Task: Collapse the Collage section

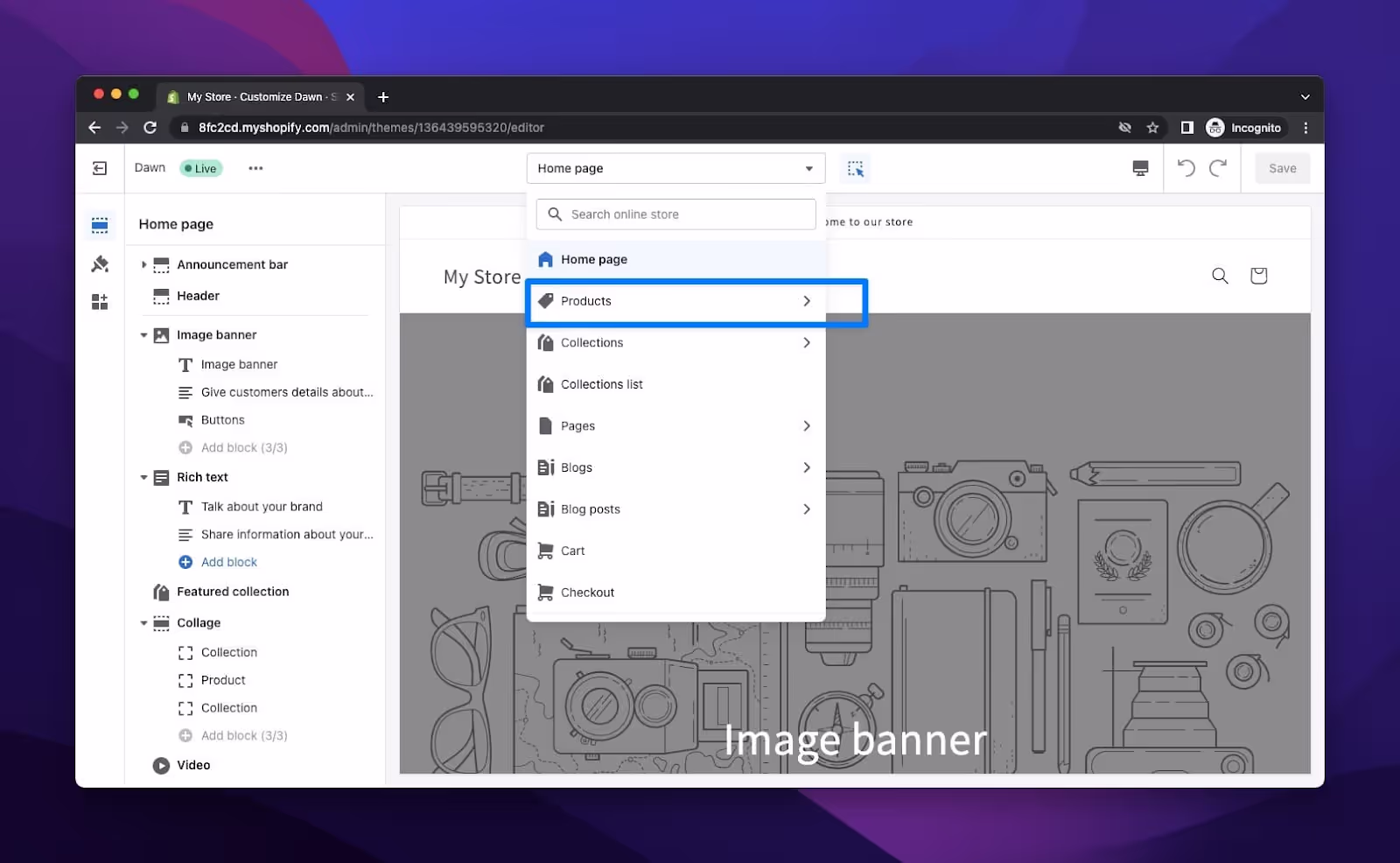Action: coord(143,623)
